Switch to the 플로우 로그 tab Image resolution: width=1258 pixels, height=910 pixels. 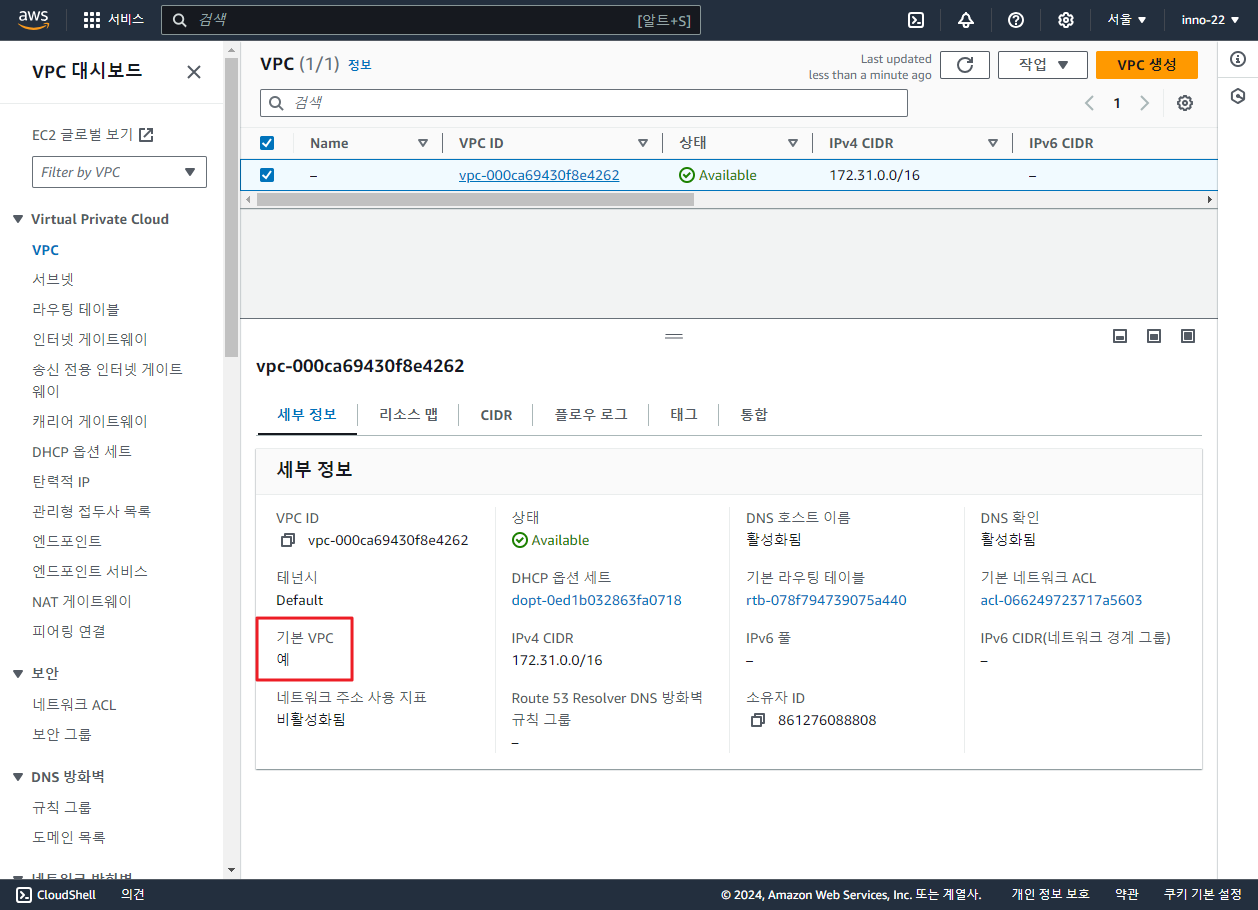(x=591, y=414)
